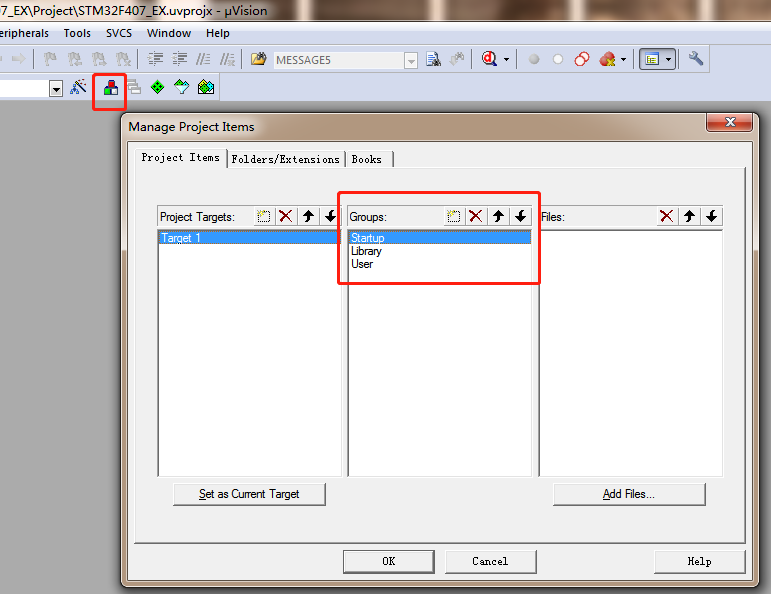Screen dimensions: 771x594
Task: Click the navigate forward arrow icon
Action: pos(19,59)
